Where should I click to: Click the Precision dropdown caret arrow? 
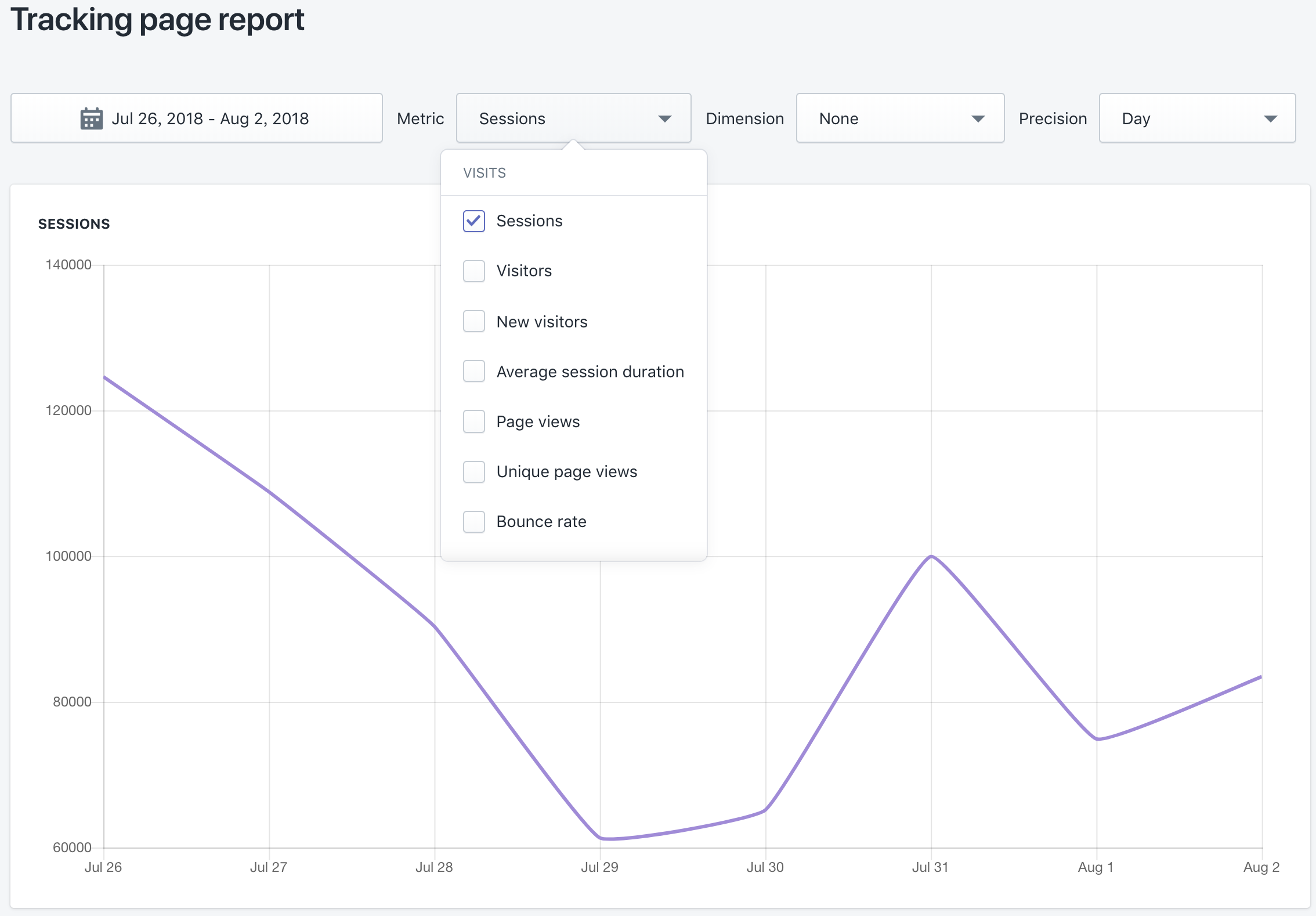click(1270, 119)
